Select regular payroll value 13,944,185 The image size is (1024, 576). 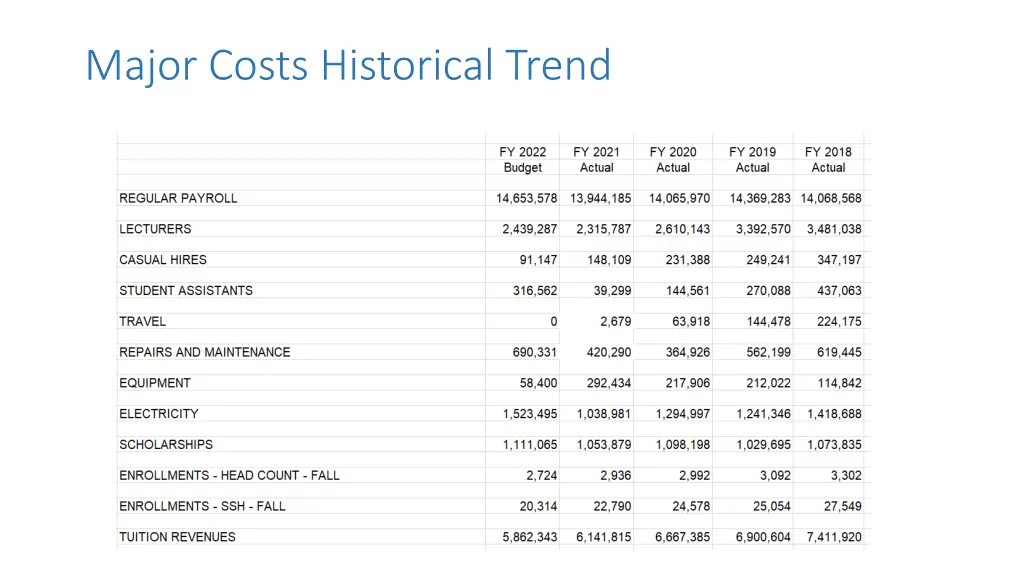pyautogui.click(x=601, y=198)
